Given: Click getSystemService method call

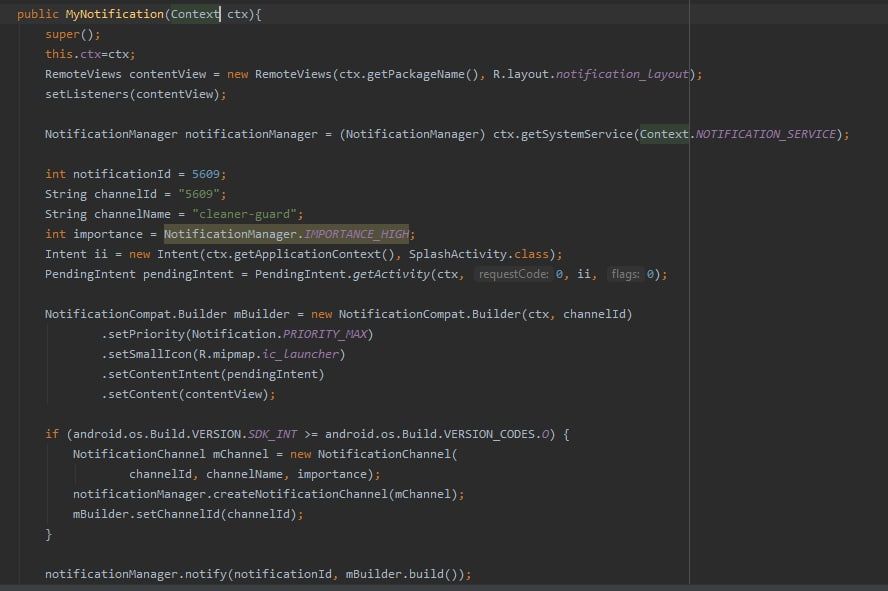Looking at the screenshot, I should 577,134.
